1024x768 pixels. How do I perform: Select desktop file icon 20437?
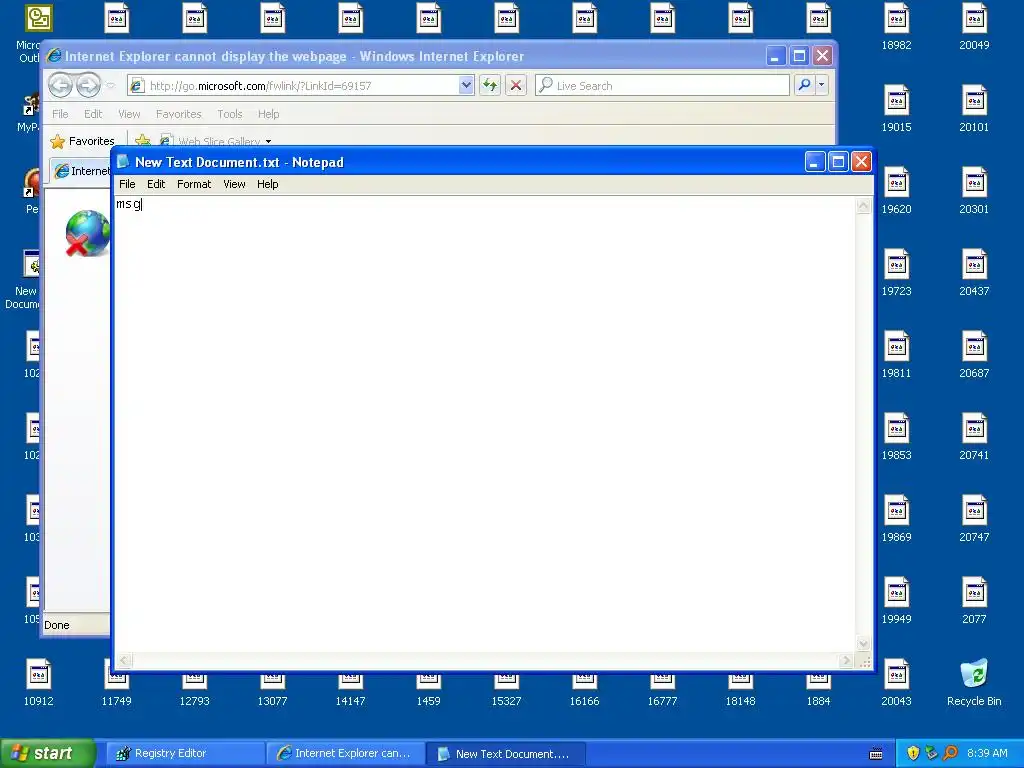pyautogui.click(x=974, y=273)
